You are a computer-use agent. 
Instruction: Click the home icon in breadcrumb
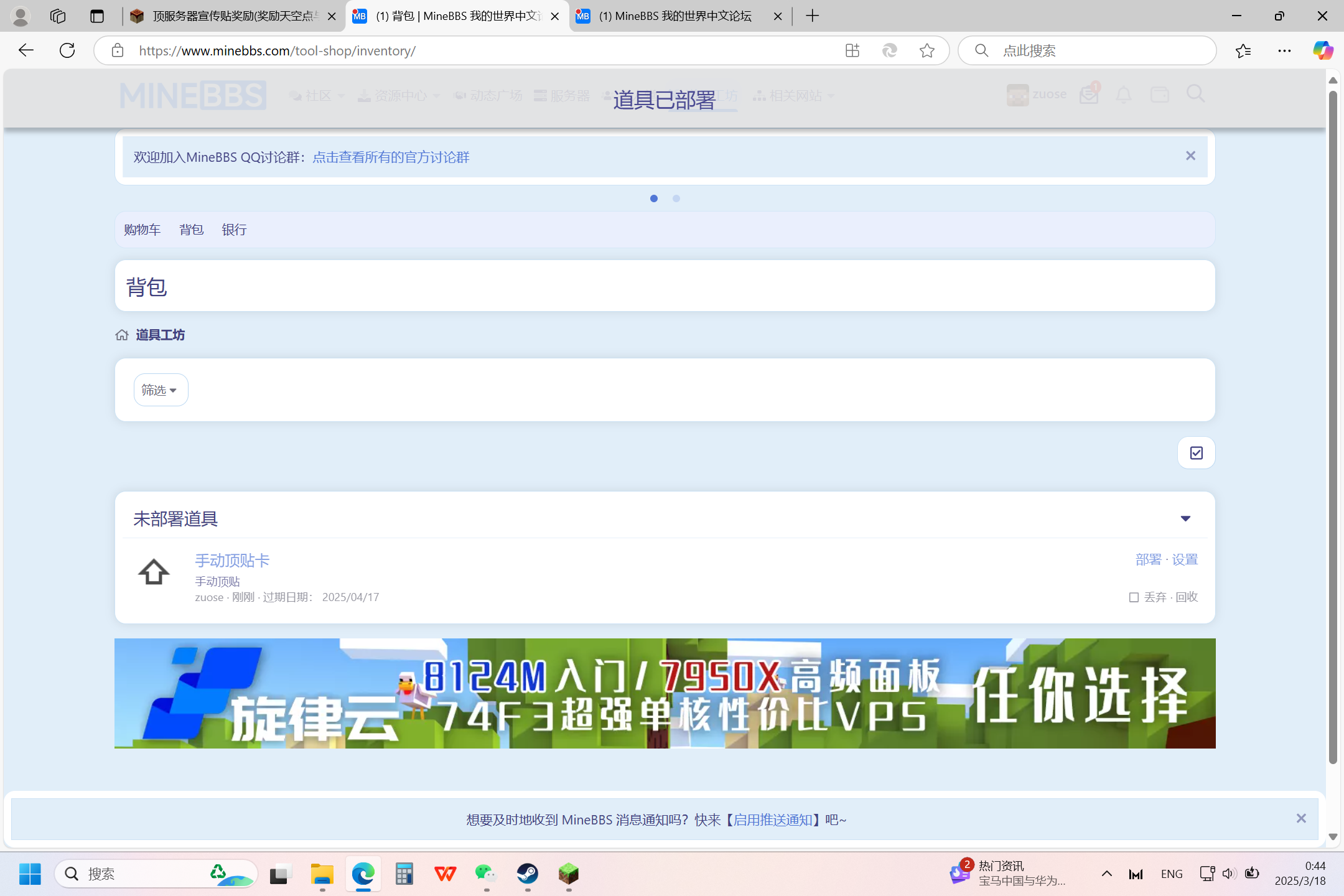[x=122, y=335]
